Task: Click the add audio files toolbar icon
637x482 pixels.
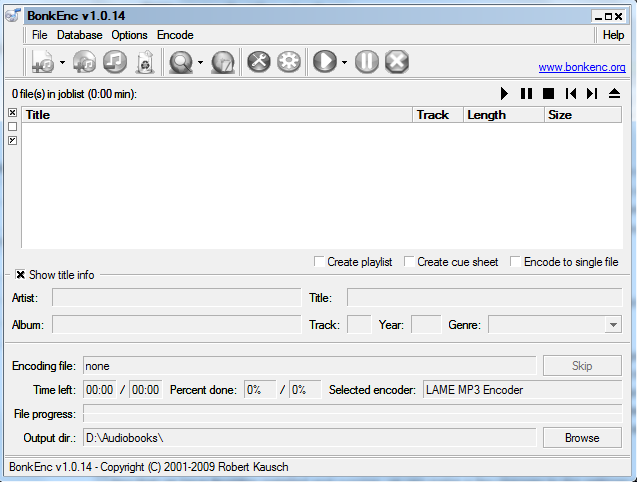Action: click(43, 62)
